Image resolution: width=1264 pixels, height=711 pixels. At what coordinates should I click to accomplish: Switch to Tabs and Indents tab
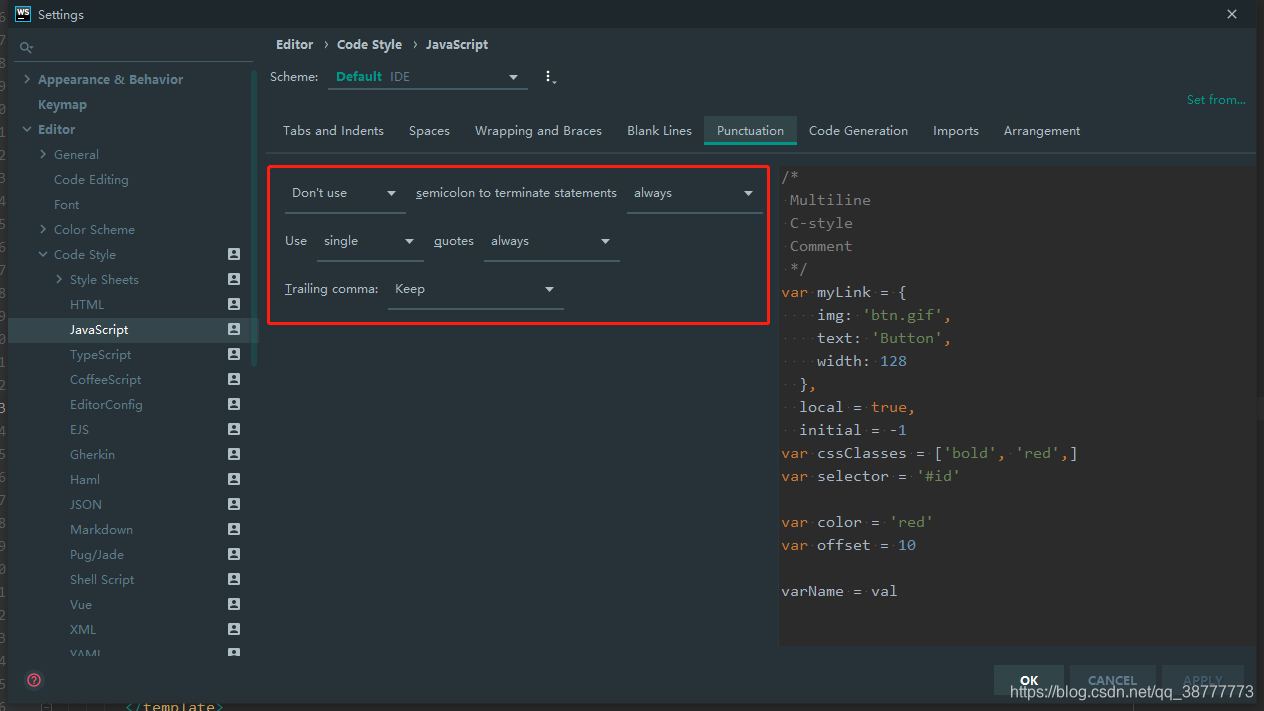(333, 131)
